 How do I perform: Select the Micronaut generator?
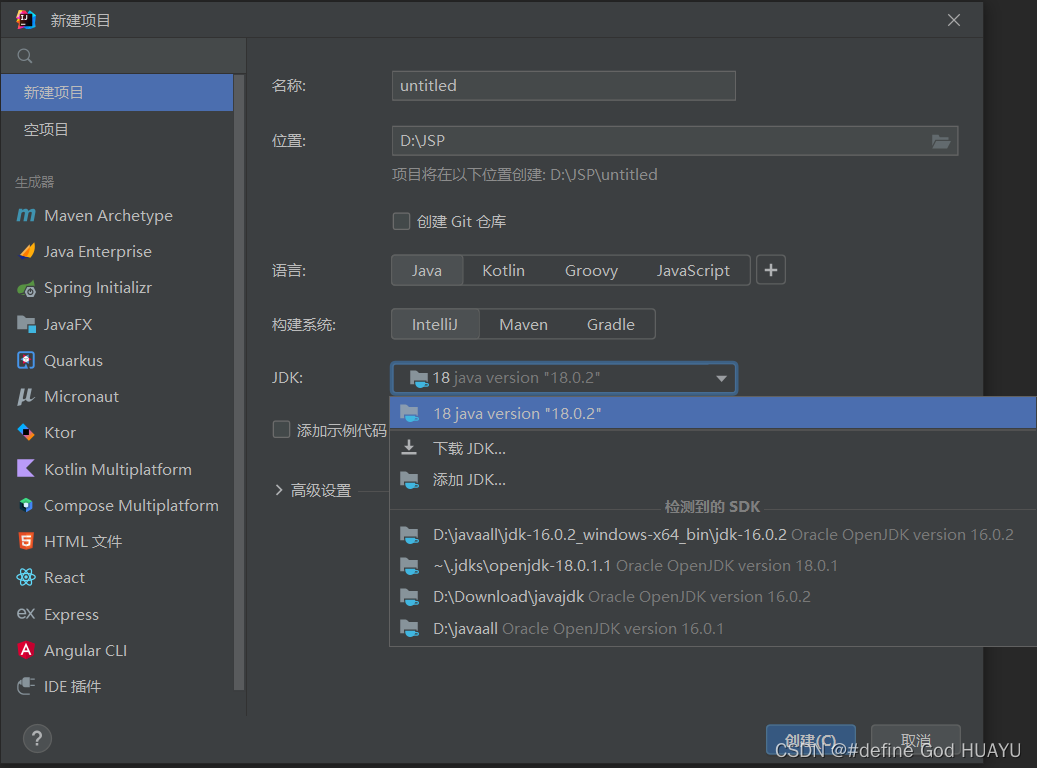tap(79, 396)
